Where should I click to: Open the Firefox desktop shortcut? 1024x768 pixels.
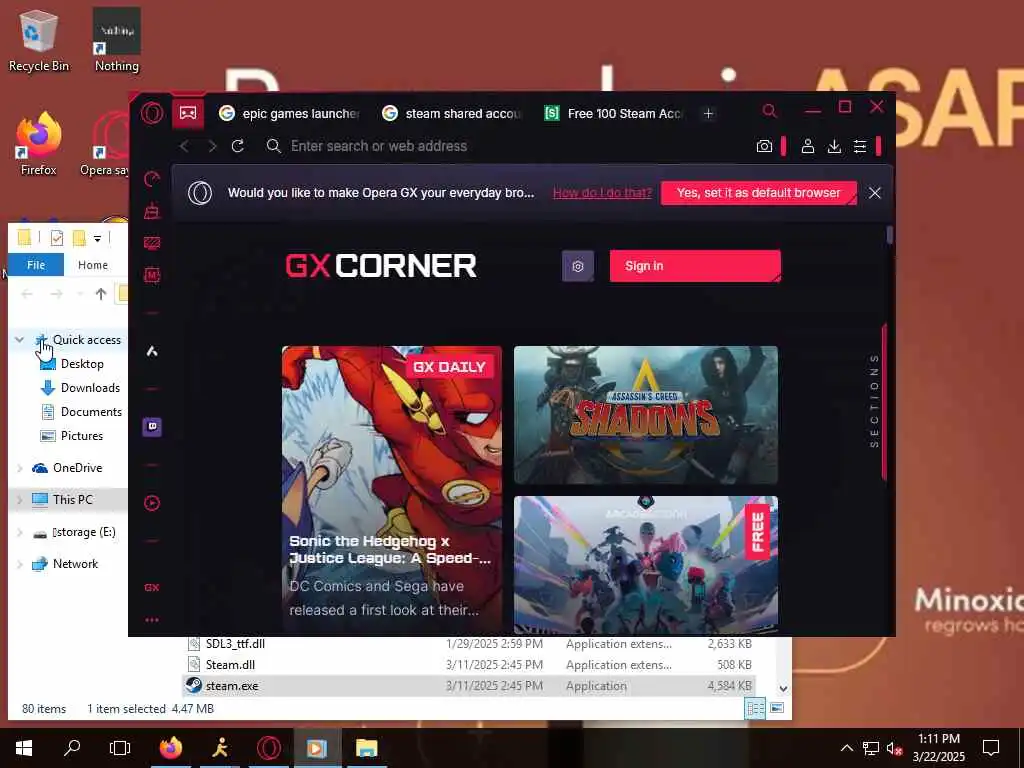point(39,144)
